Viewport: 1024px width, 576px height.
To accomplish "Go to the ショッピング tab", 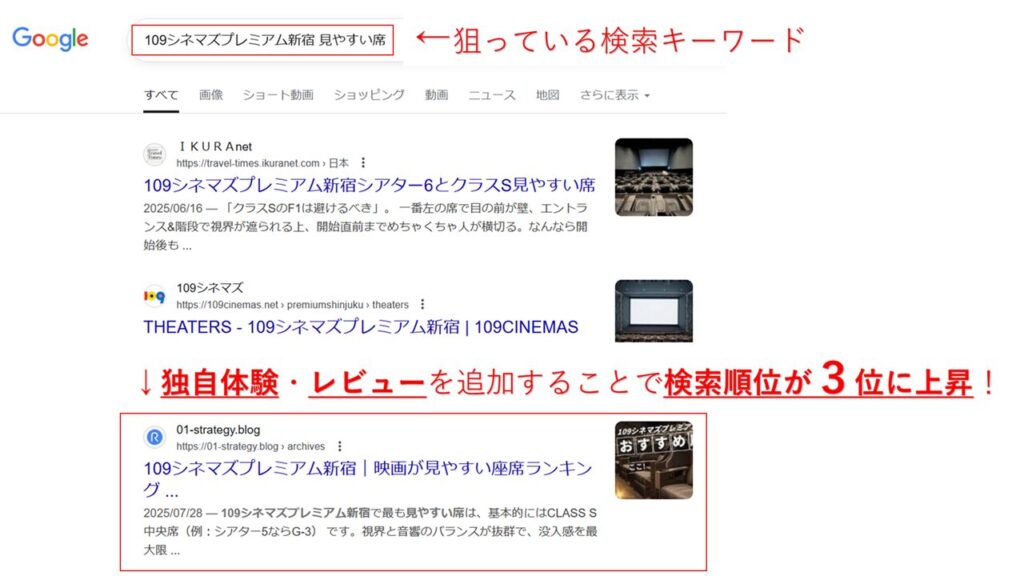I will 369,95.
